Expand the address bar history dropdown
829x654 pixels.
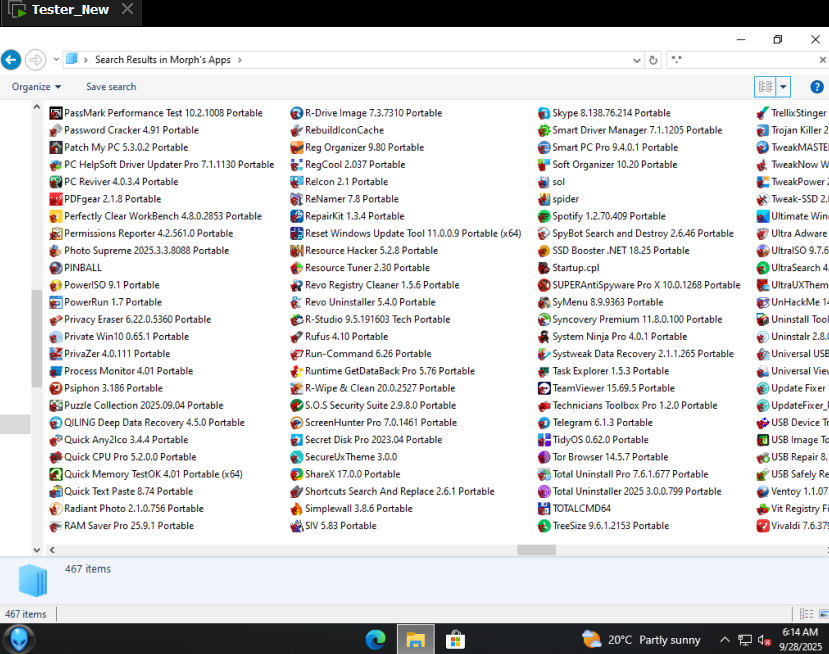click(x=637, y=60)
